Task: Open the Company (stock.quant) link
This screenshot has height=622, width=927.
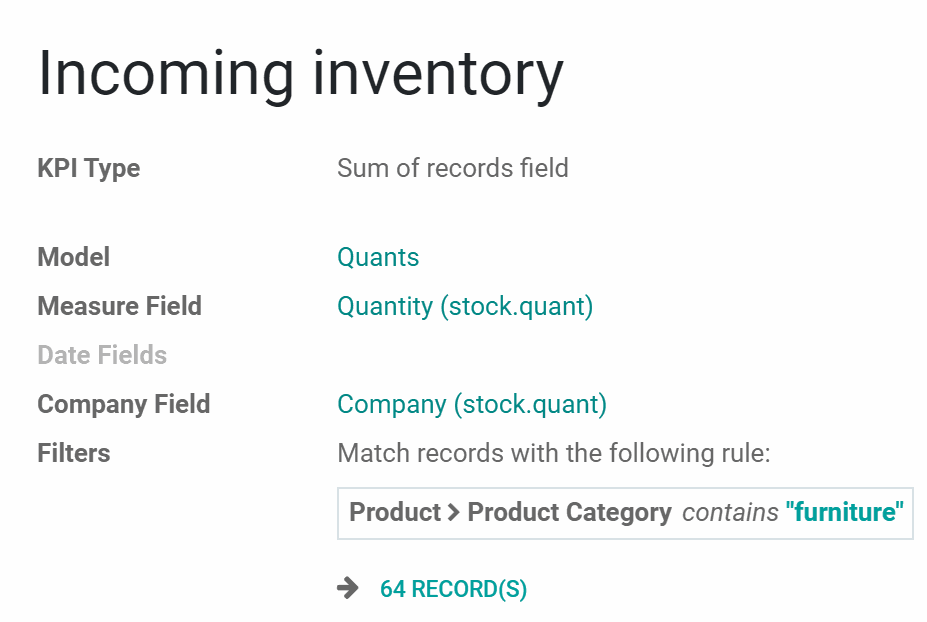Action: pos(472,404)
